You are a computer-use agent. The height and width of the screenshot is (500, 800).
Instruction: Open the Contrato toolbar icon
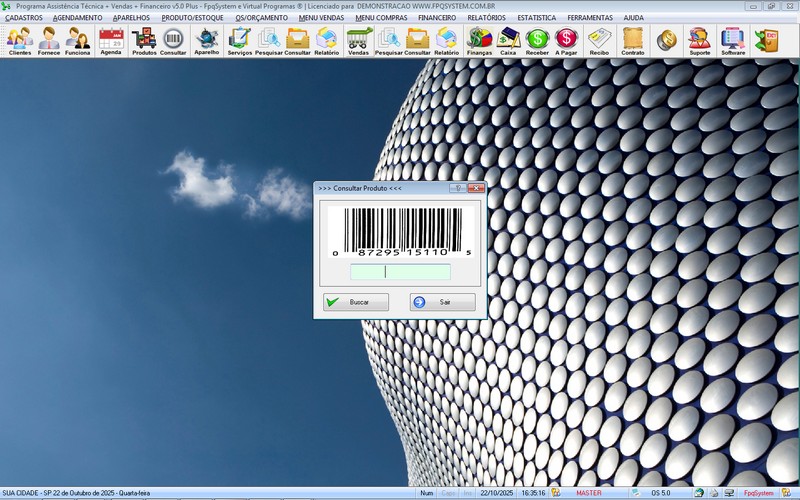[633, 41]
